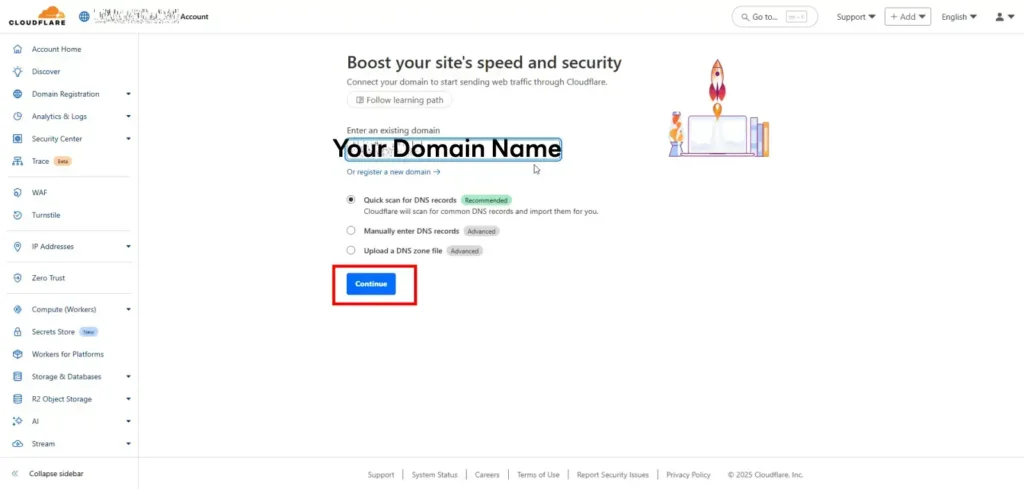The width and height of the screenshot is (1024, 489).
Task: Click the Compute (Workers) icon
Action: pos(18,309)
